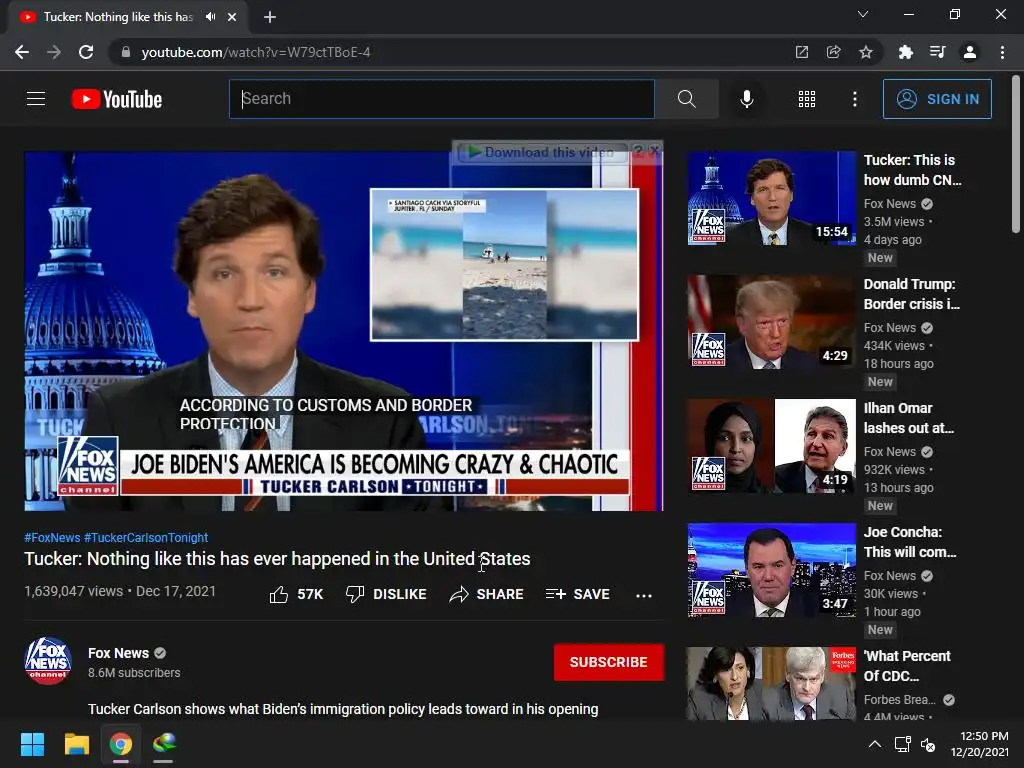Image resolution: width=1024 pixels, height=768 pixels.
Task: Open Fox News channel name link
Action: tap(118, 653)
